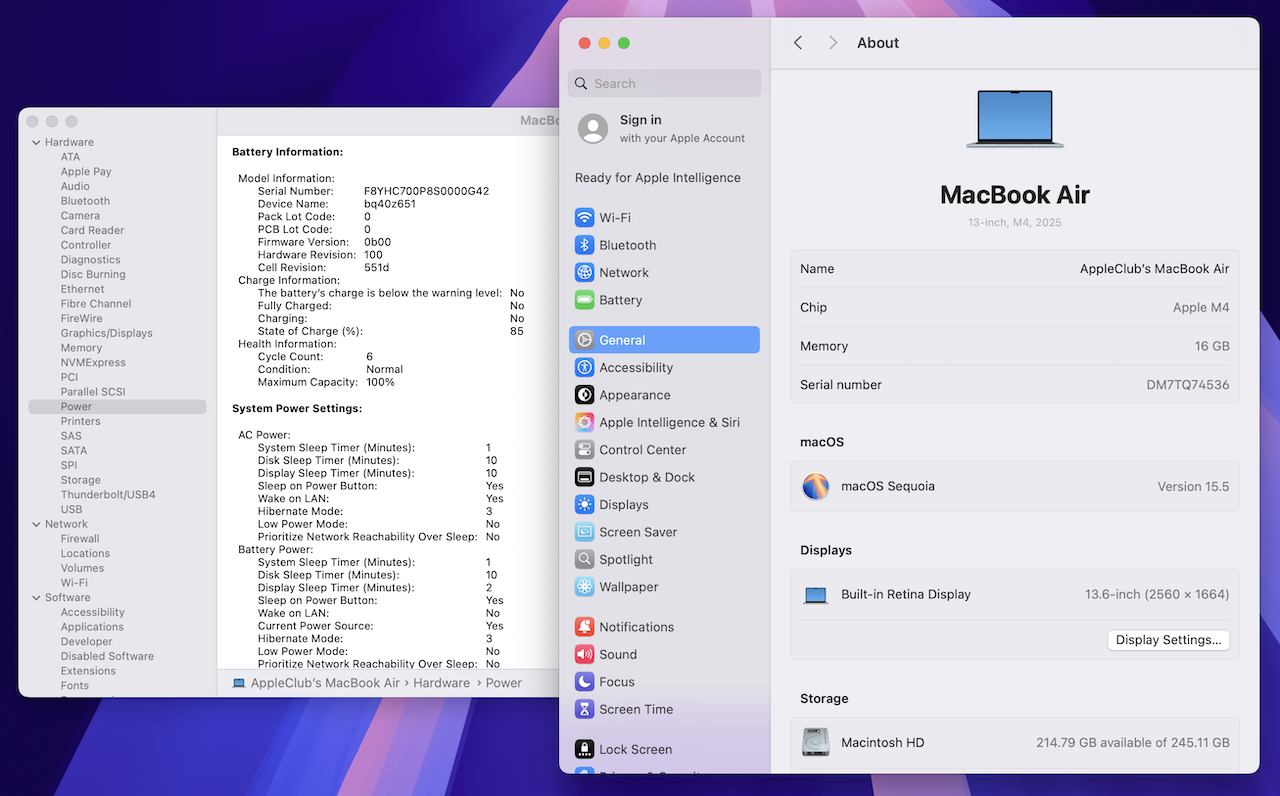Click the Version 15.5 text

coord(1193,487)
